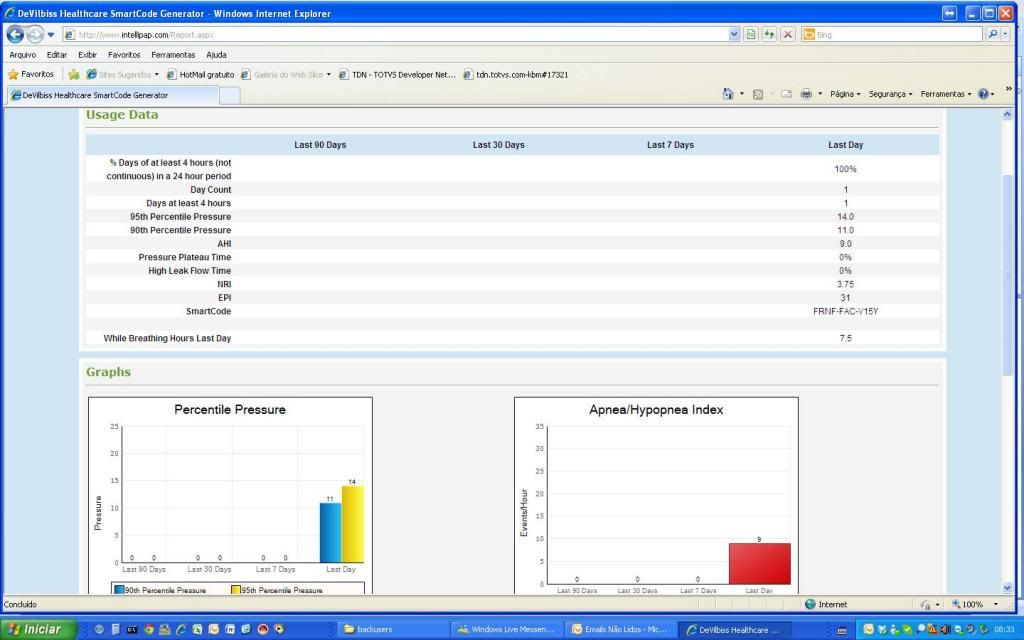Switch to Windows Live Messenger taskbar button
Screen dimensions: 1024x640
coord(505,630)
